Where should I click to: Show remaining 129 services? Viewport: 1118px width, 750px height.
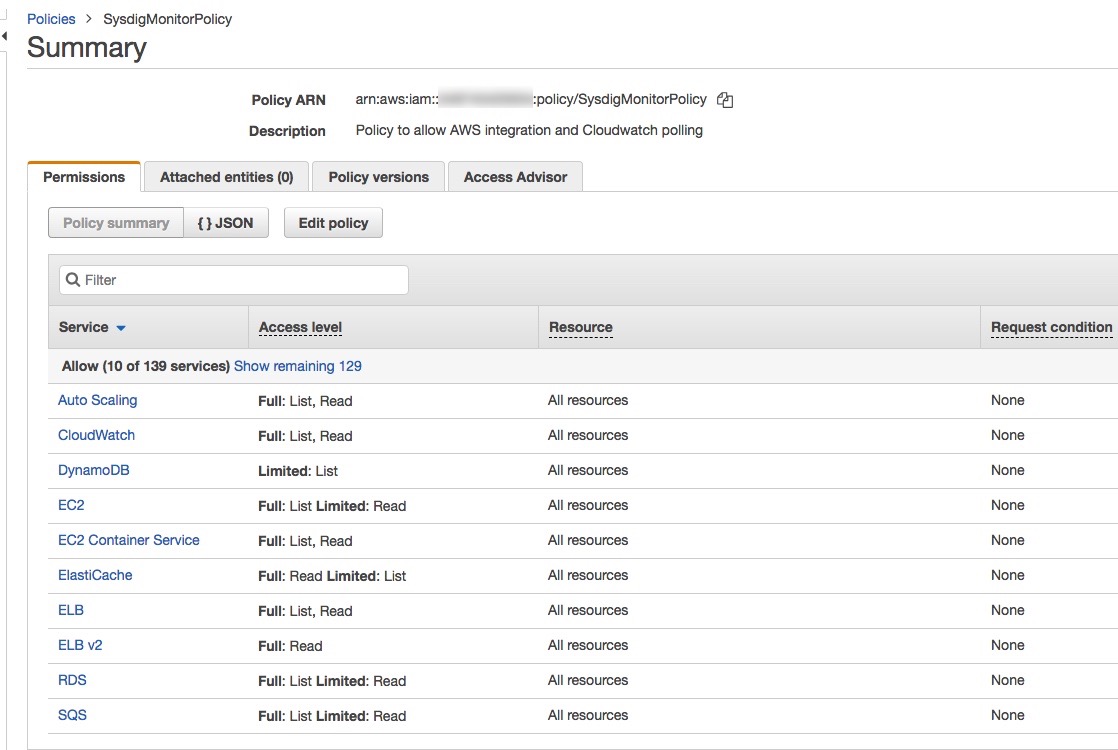297,366
